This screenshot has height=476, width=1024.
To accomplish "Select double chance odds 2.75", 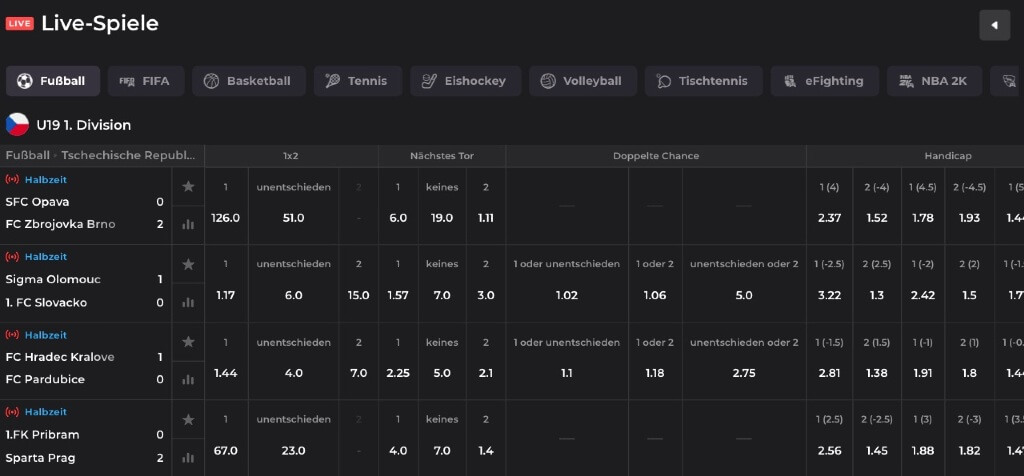I will [744, 360].
